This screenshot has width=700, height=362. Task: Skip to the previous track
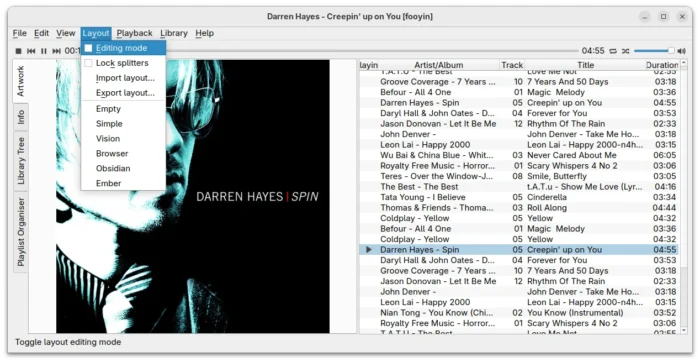coord(31,51)
